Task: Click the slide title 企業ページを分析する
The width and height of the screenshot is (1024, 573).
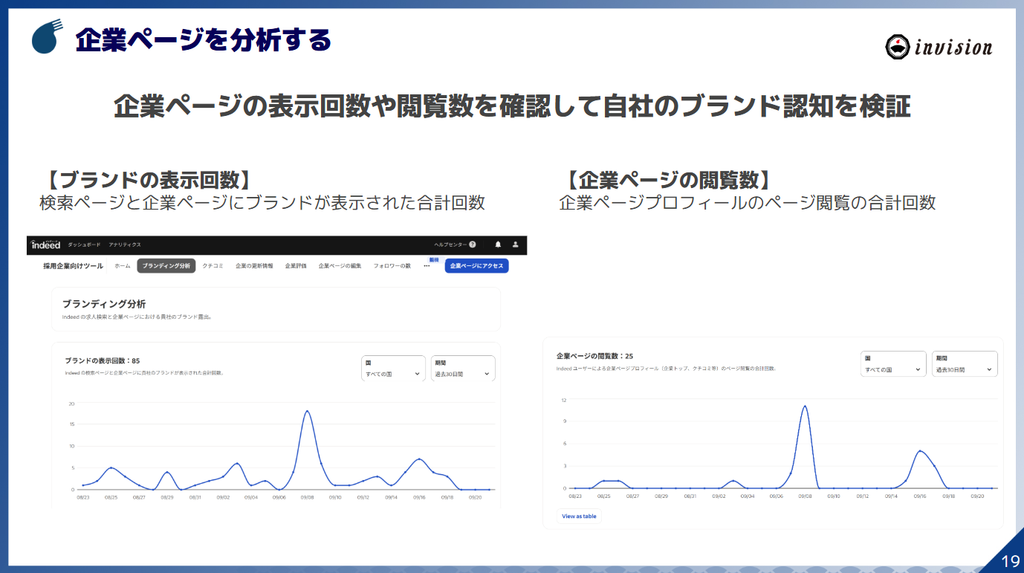Action: (x=203, y=40)
